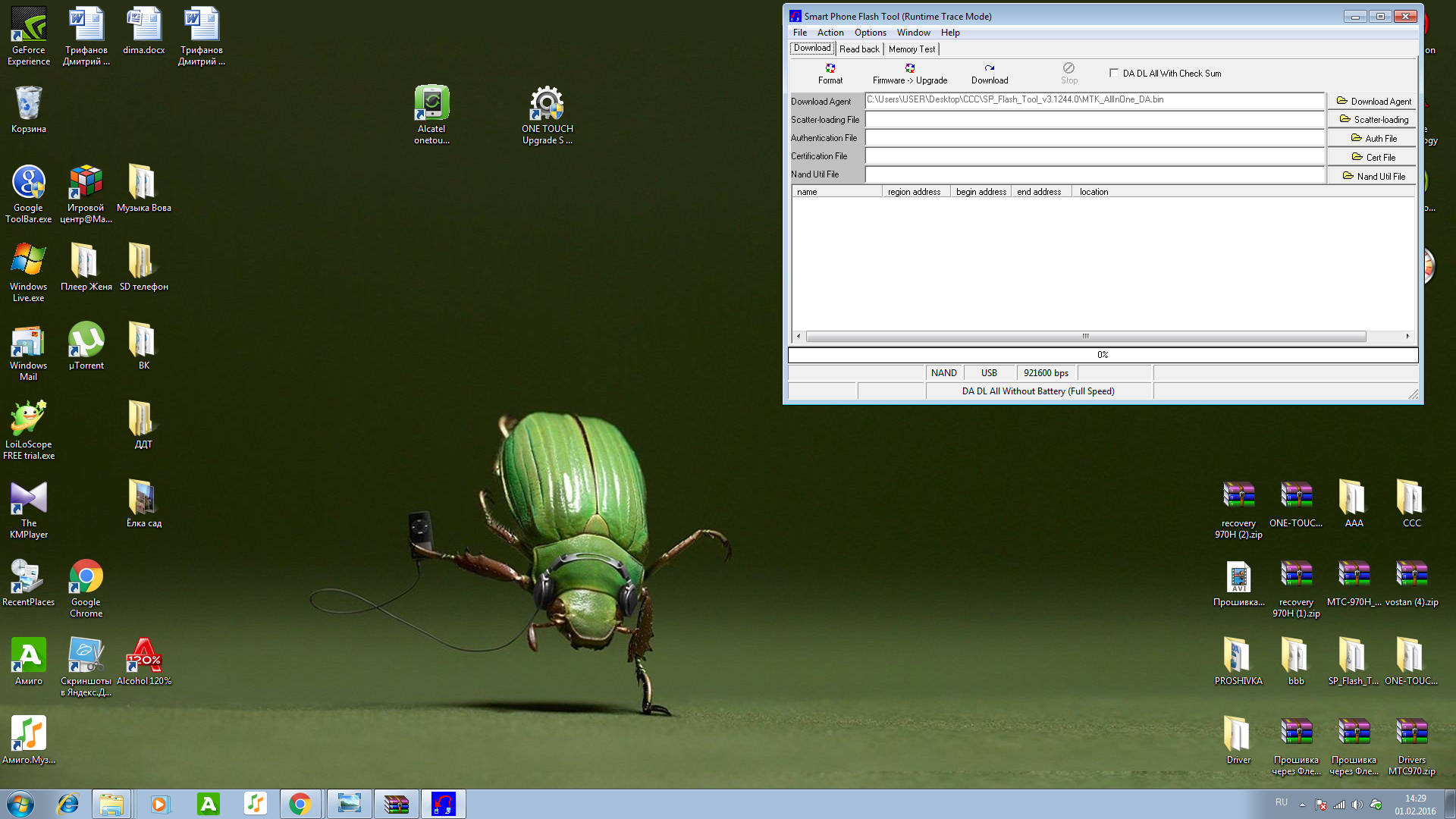Show hidden system tray icons arrow
Image resolution: width=1456 pixels, height=819 pixels.
coord(1302,805)
